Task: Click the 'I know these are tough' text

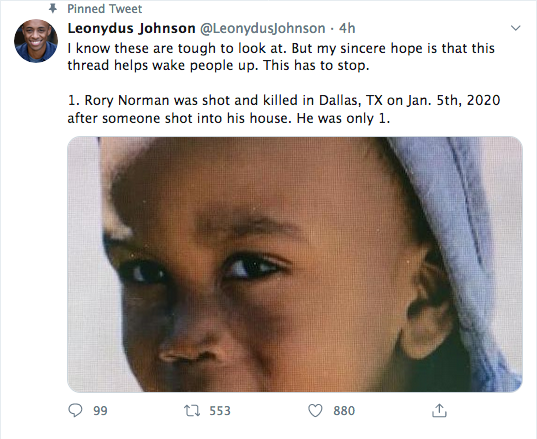Action: 142,49
